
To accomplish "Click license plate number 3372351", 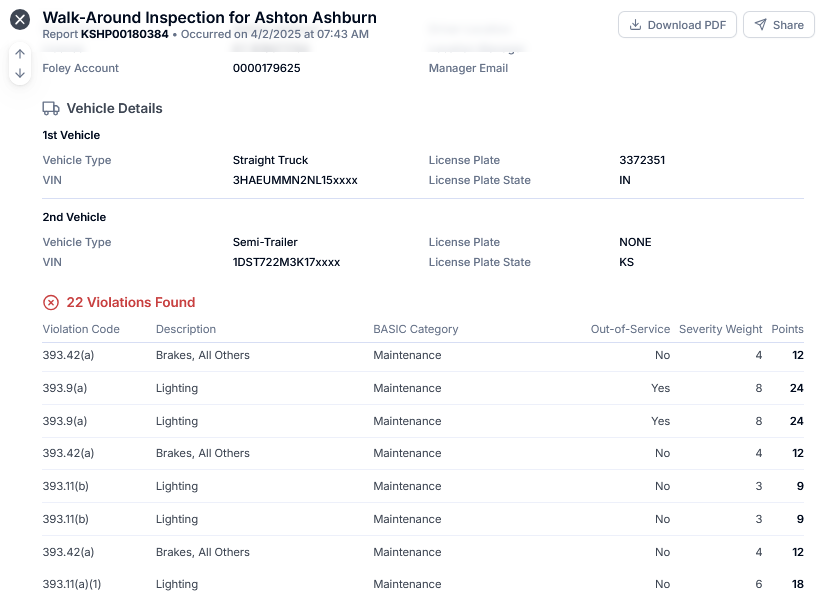I will 642,160.
